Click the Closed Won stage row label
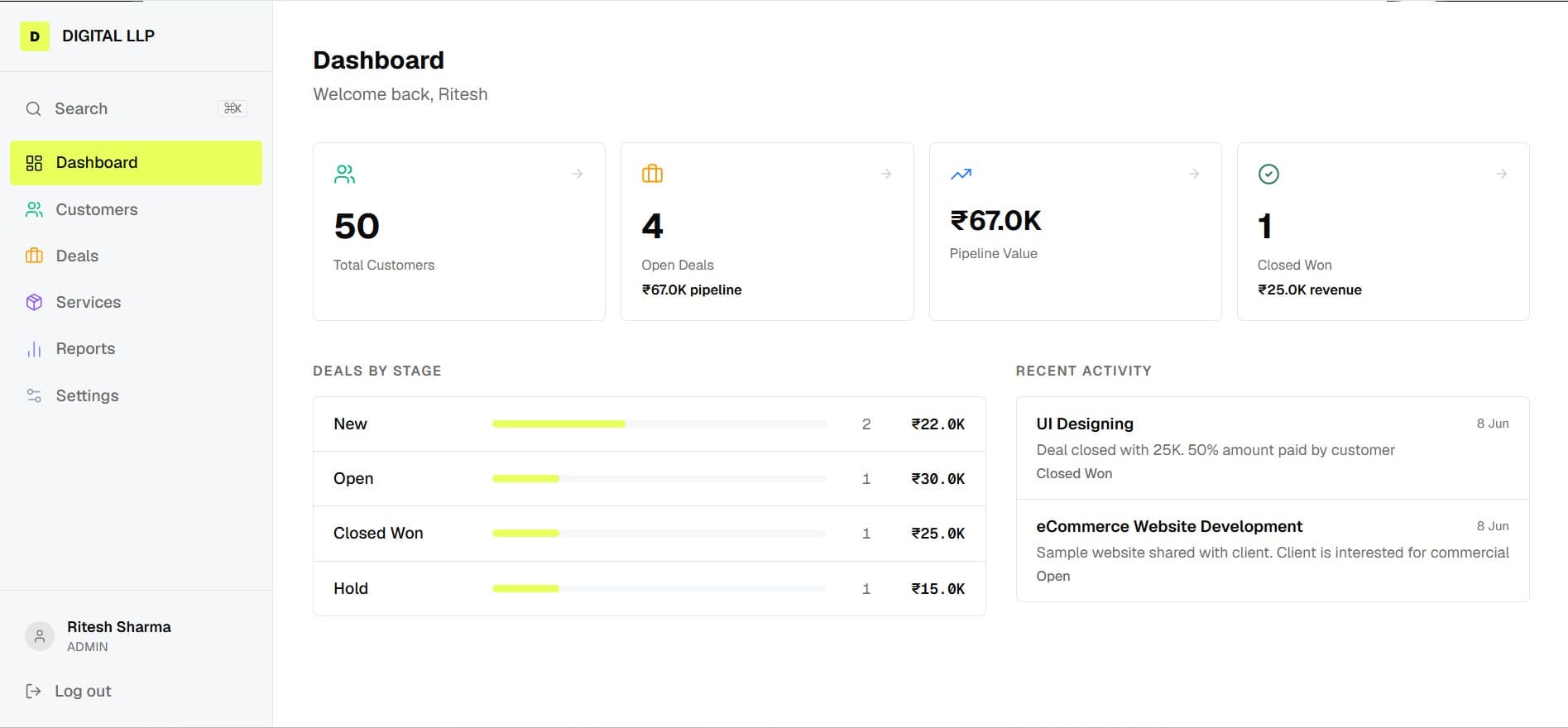The width and height of the screenshot is (1568, 728). click(x=378, y=534)
